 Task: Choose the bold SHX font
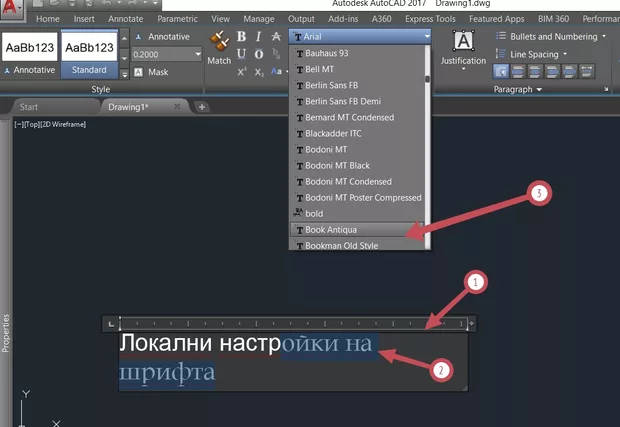tap(357, 214)
